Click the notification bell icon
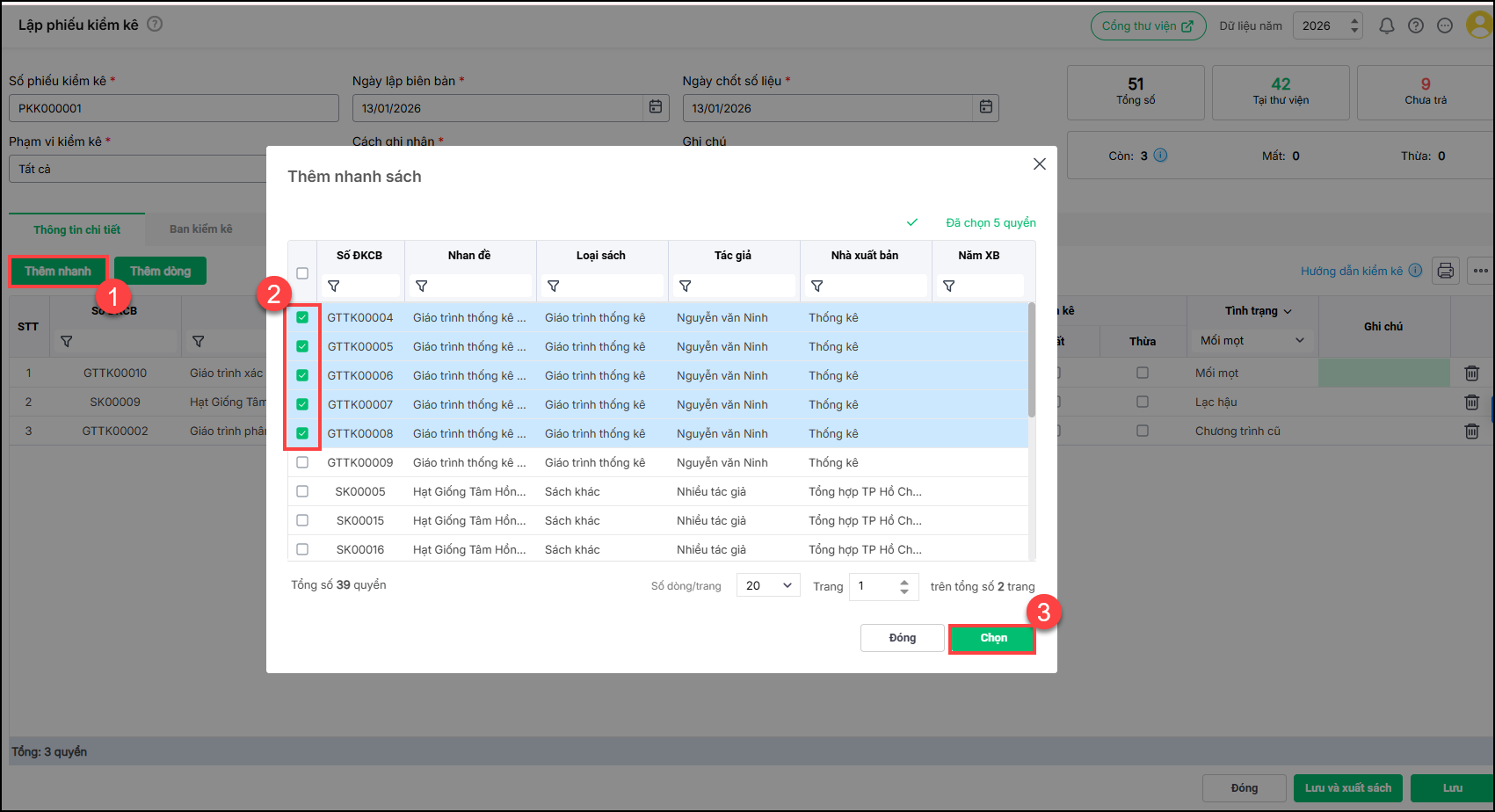1495x812 pixels. pyautogui.click(x=1386, y=26)
